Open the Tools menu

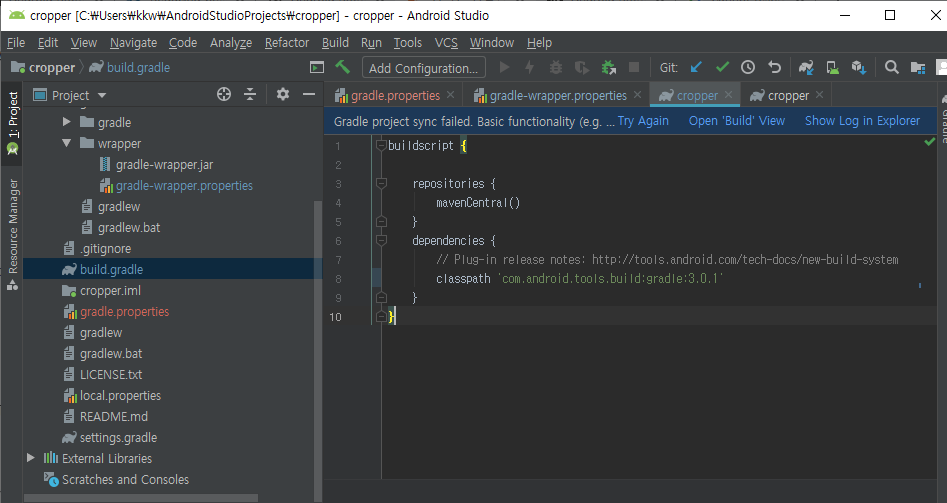(408, 42)
